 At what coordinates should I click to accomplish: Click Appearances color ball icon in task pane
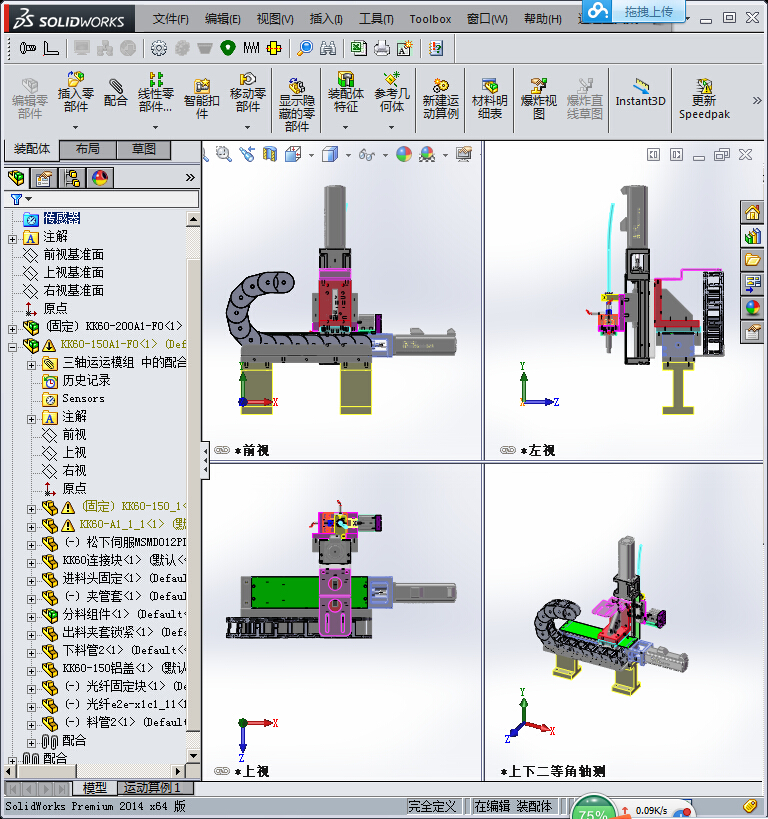[752, 308]
